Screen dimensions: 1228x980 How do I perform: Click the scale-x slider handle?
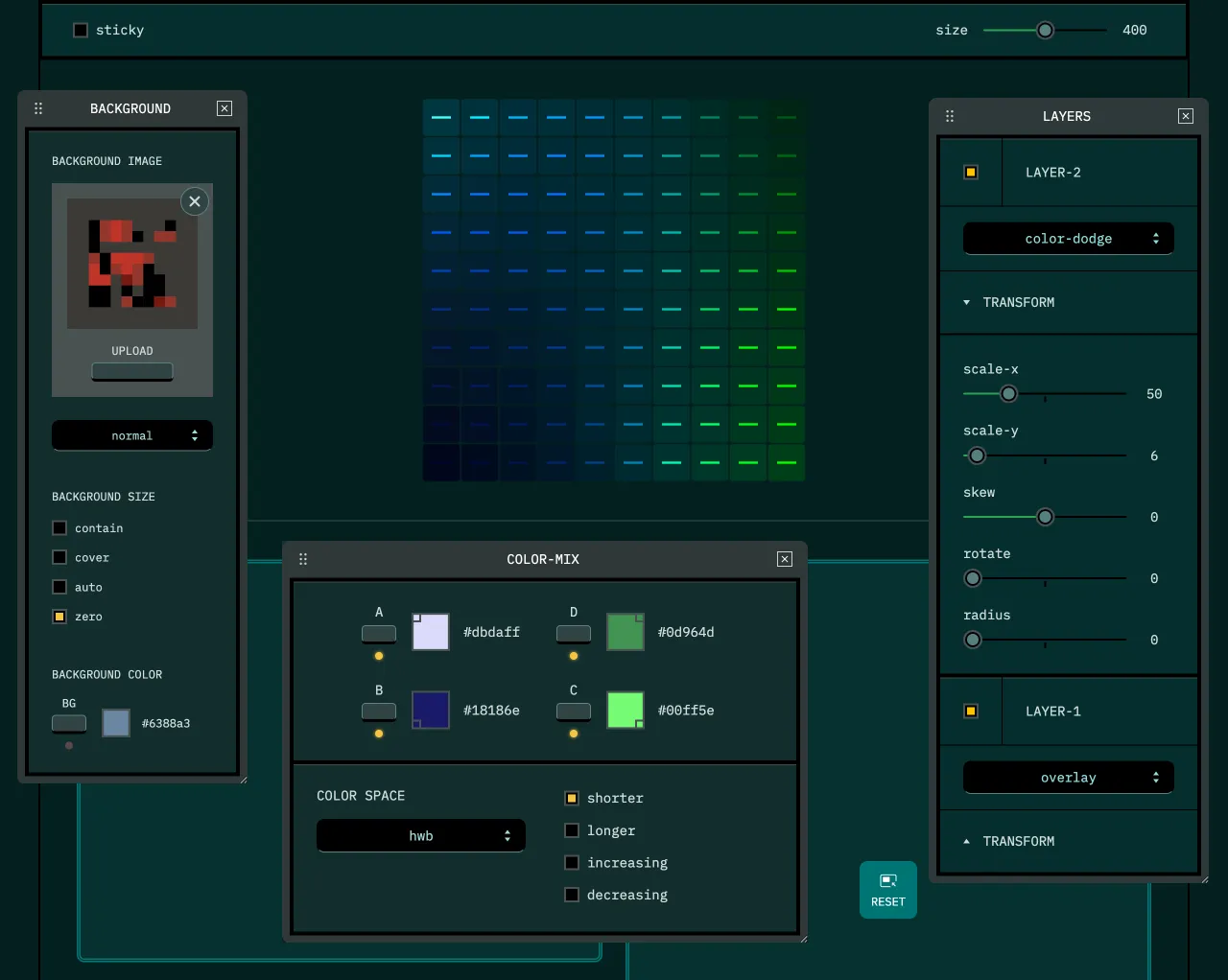coord(1008,394)
